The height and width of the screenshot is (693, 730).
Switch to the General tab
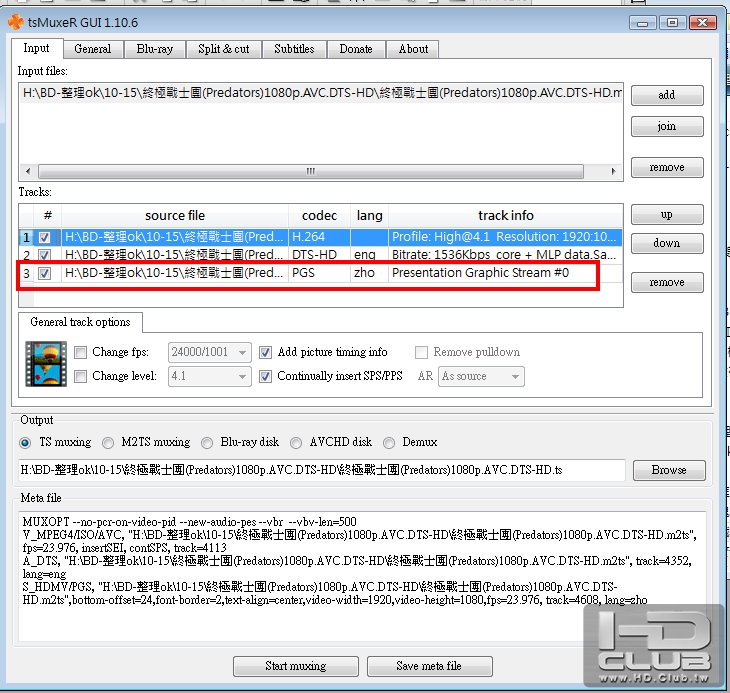pos(93,49)
